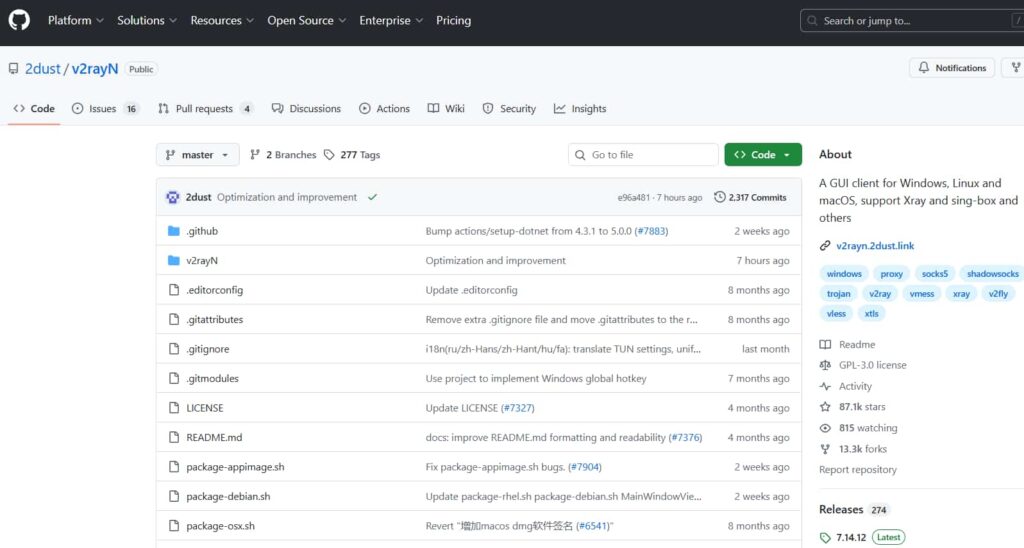The width and height of the screenshot is (1024, 548).
Task: Click the branch icon beside 2 Branches
Action: 255,155
